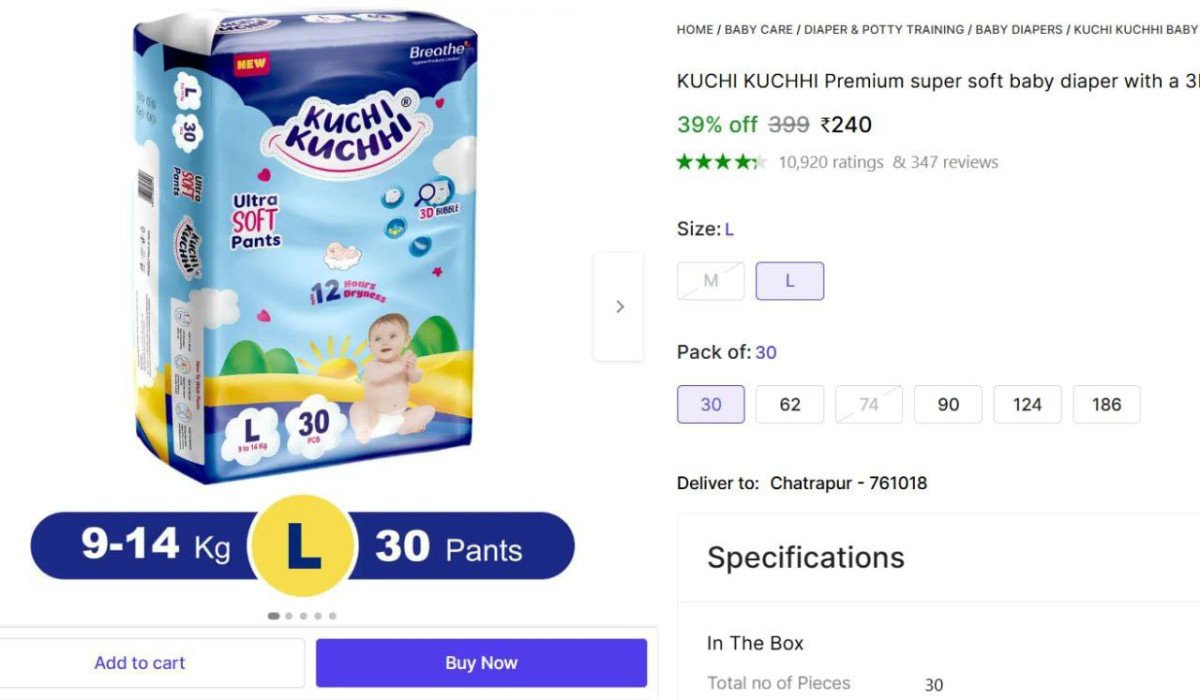Navigate to BABY DIAPERS breadcrumb
This screenshot has width=1200, height=700.
(1019, 30)
